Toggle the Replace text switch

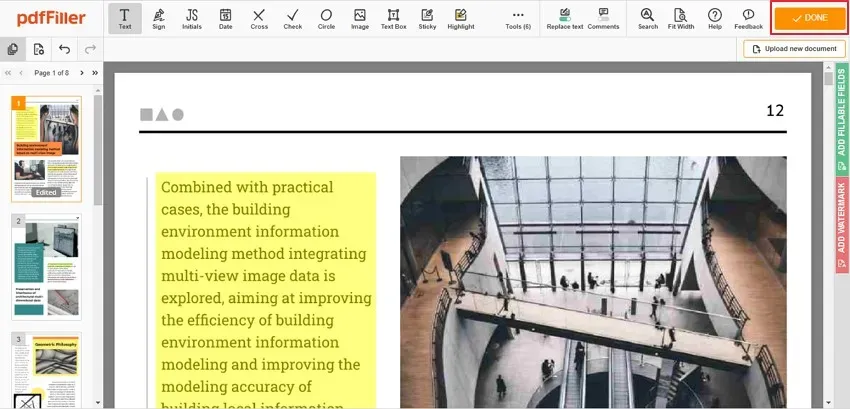click(565, 18)
